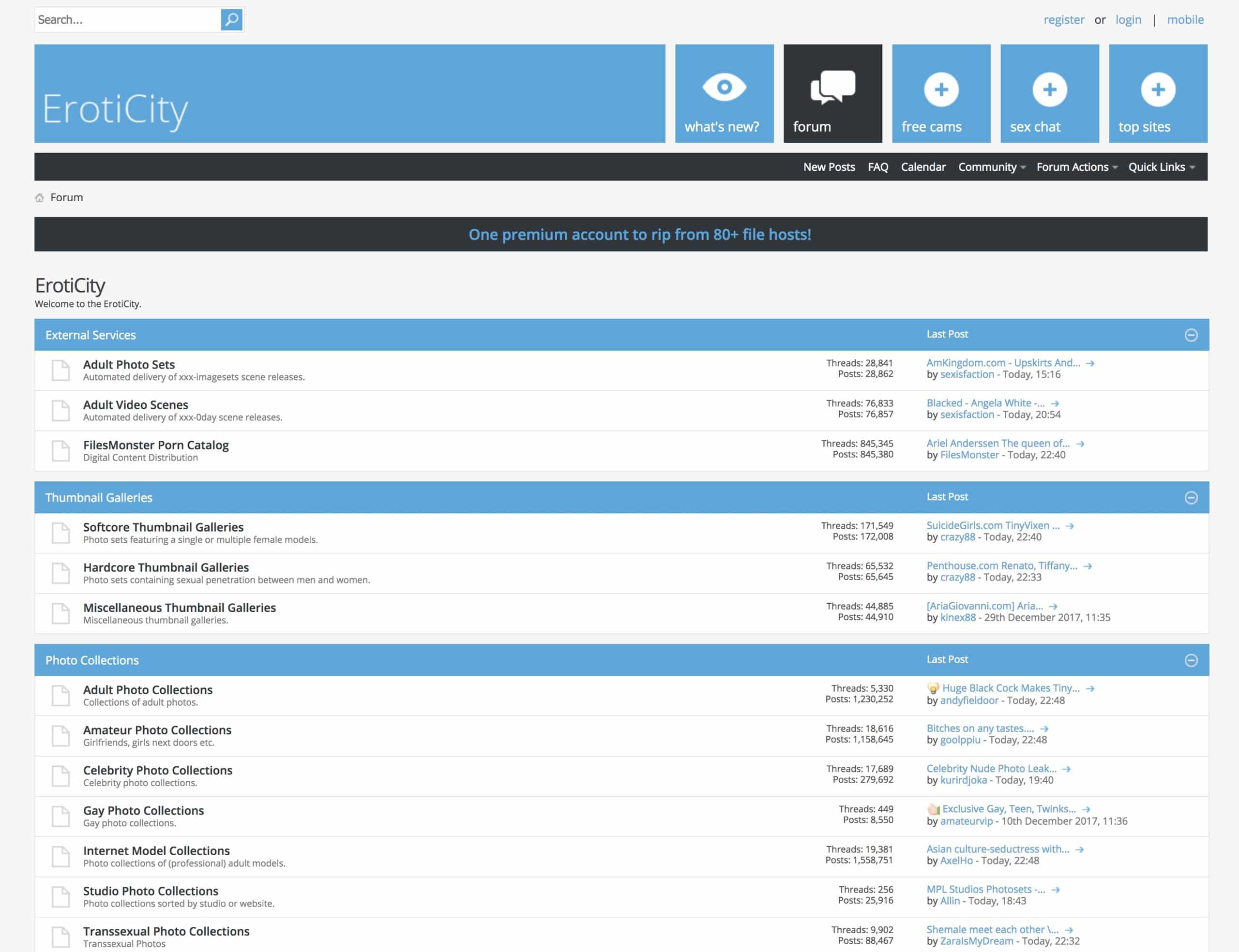This screenshot has height=952, width=1239.
Task: Click the home icon in breadcrumb
Action: pos(39,198)
